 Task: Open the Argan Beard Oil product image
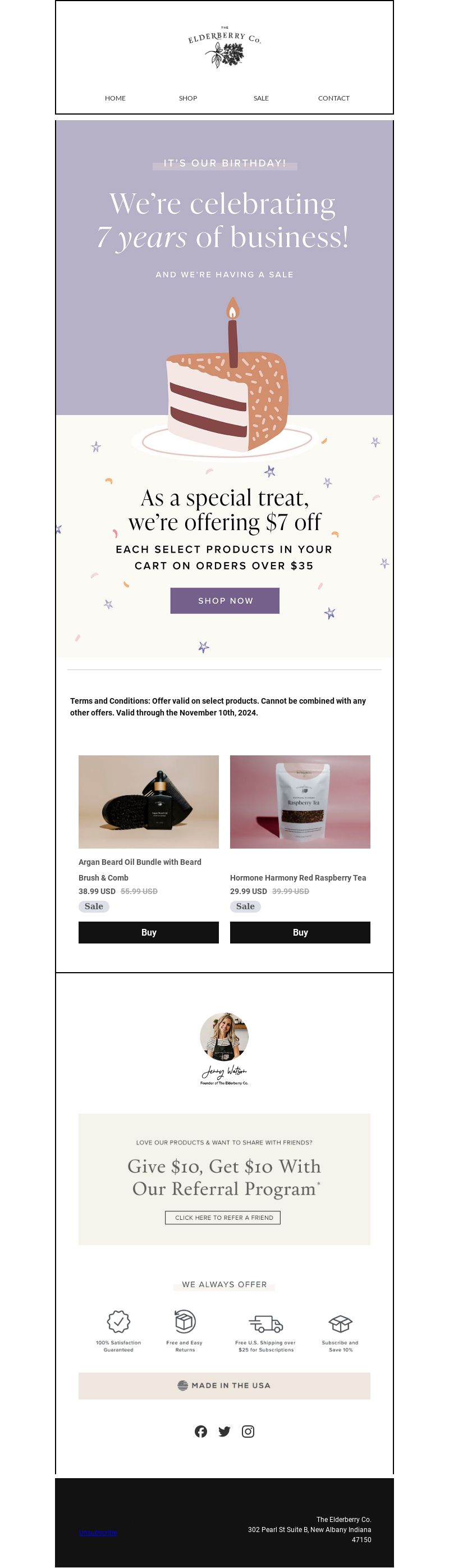[148, 801]
